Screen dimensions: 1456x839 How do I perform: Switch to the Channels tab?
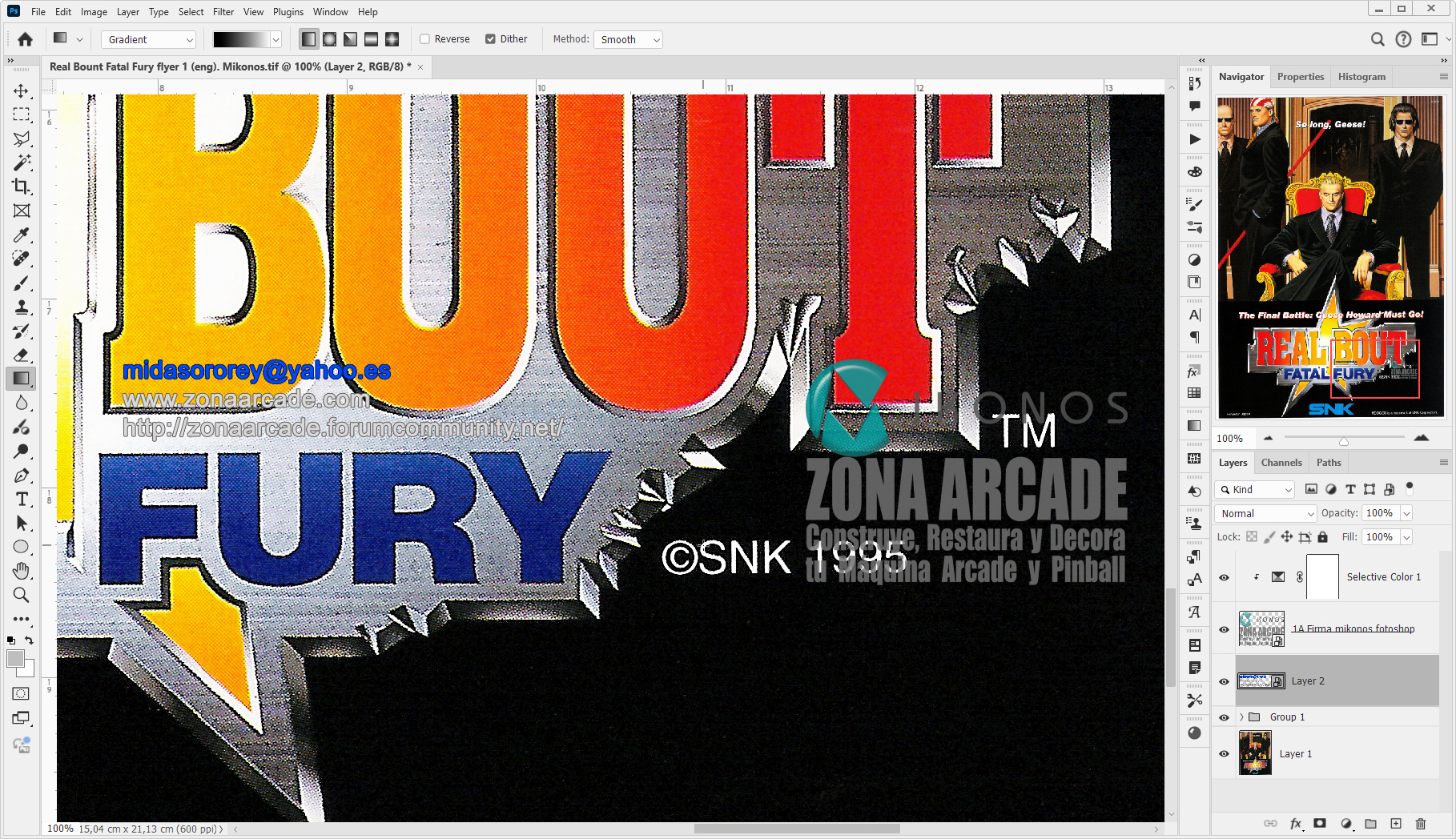click(x=1281, y=463)
